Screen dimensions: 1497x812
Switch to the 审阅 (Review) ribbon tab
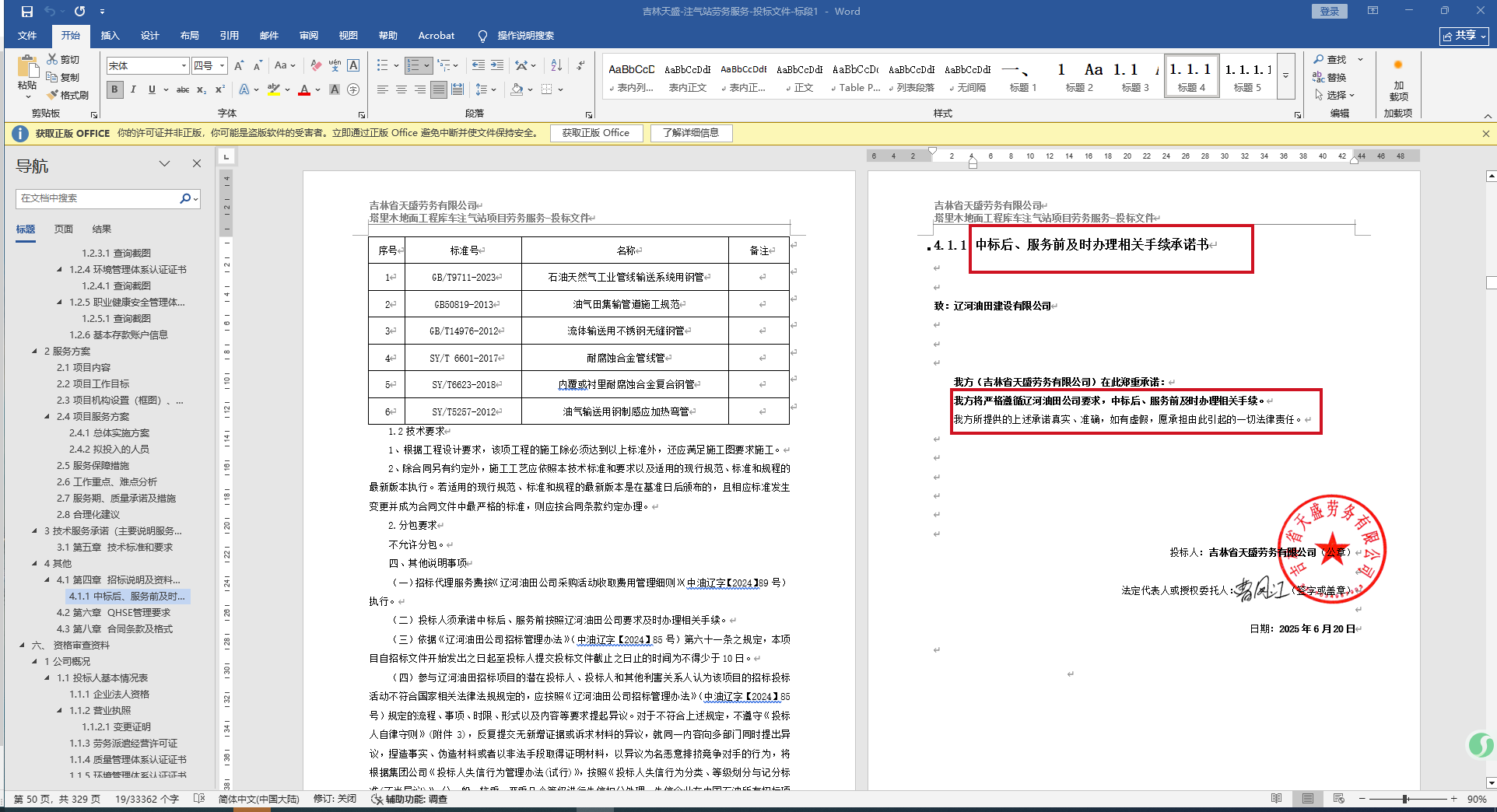(x=309, y=36)
